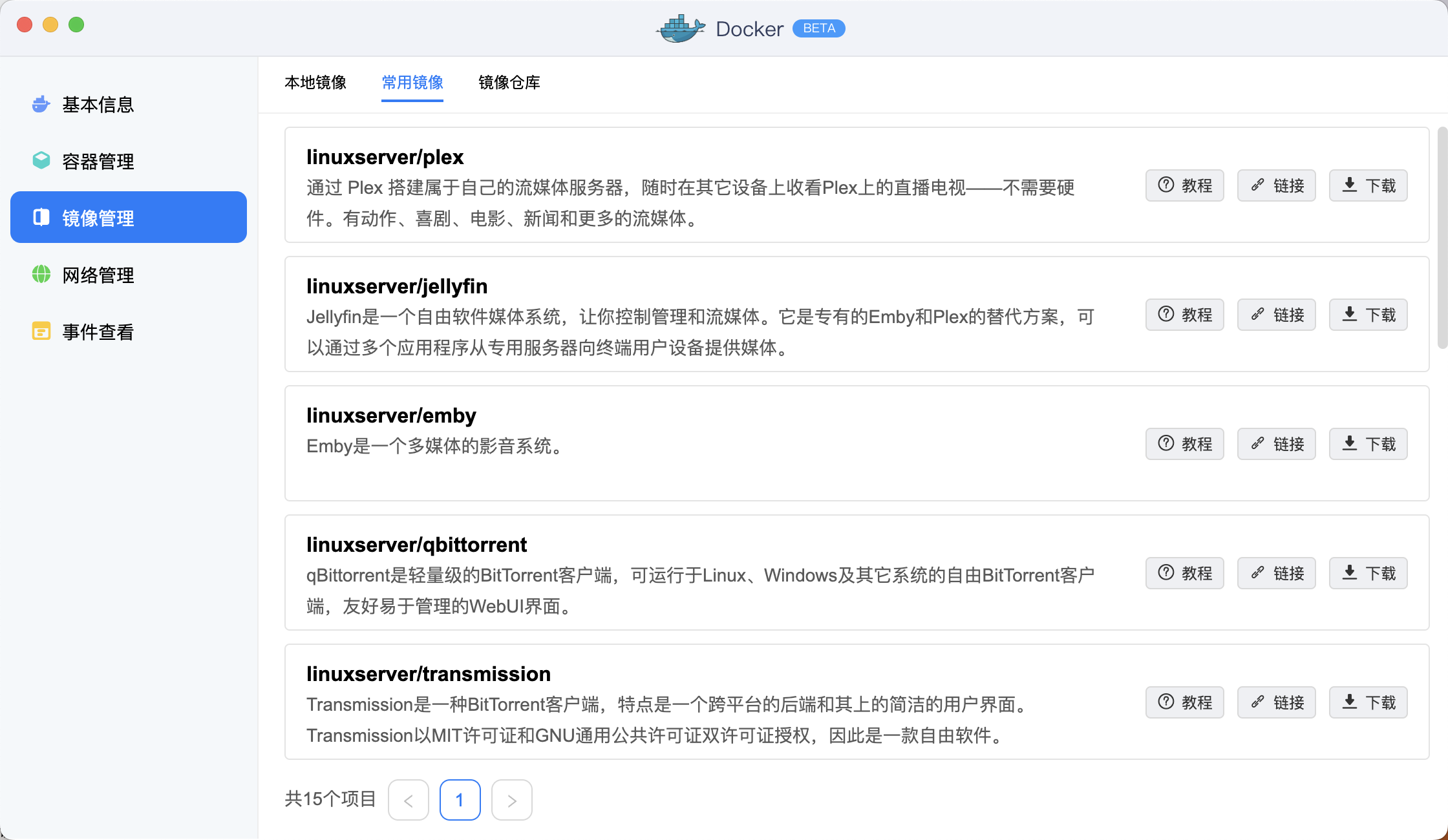
Task: Click the 镜像管理 sidebar icon
Action: coord(41,218)
